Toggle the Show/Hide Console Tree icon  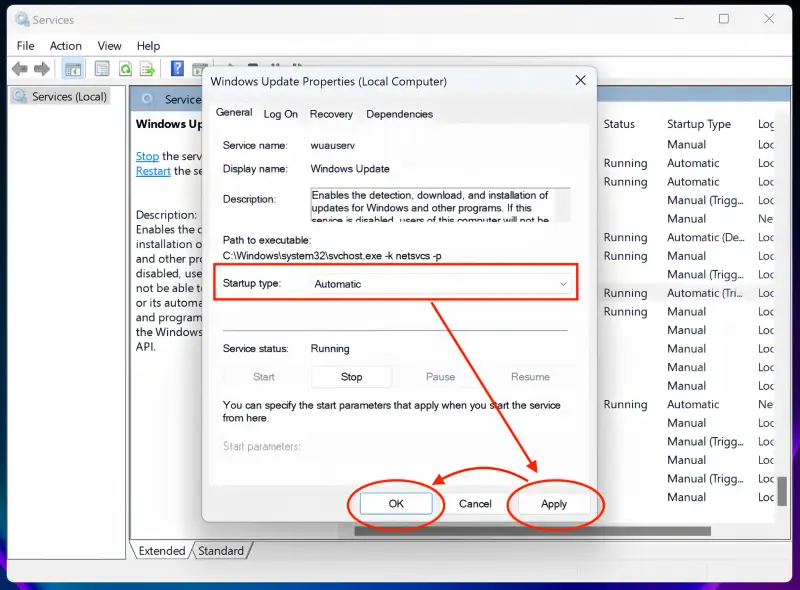(x=72, y=69)
